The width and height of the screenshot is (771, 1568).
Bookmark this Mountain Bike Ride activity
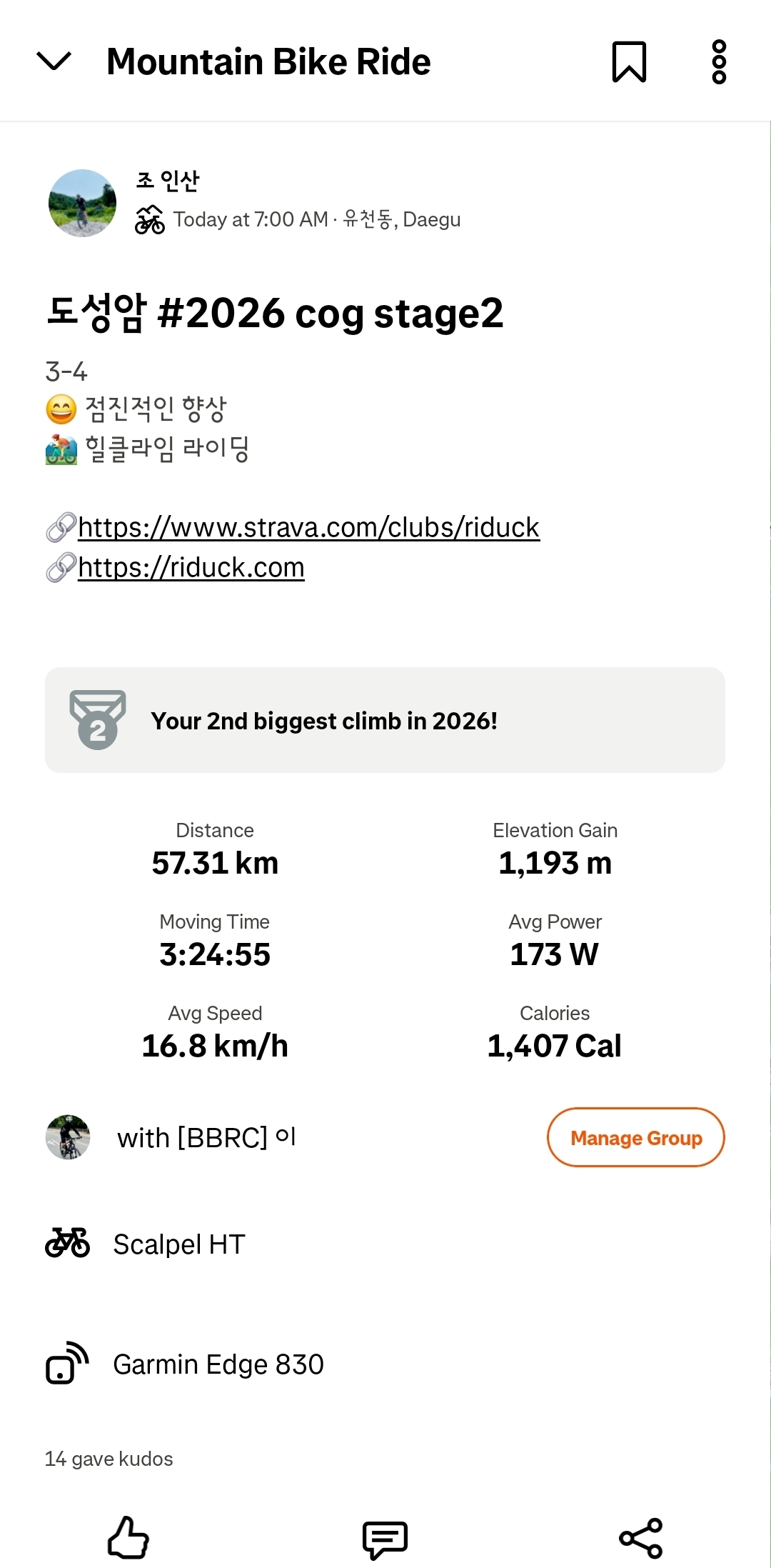[x=629, y=62]
